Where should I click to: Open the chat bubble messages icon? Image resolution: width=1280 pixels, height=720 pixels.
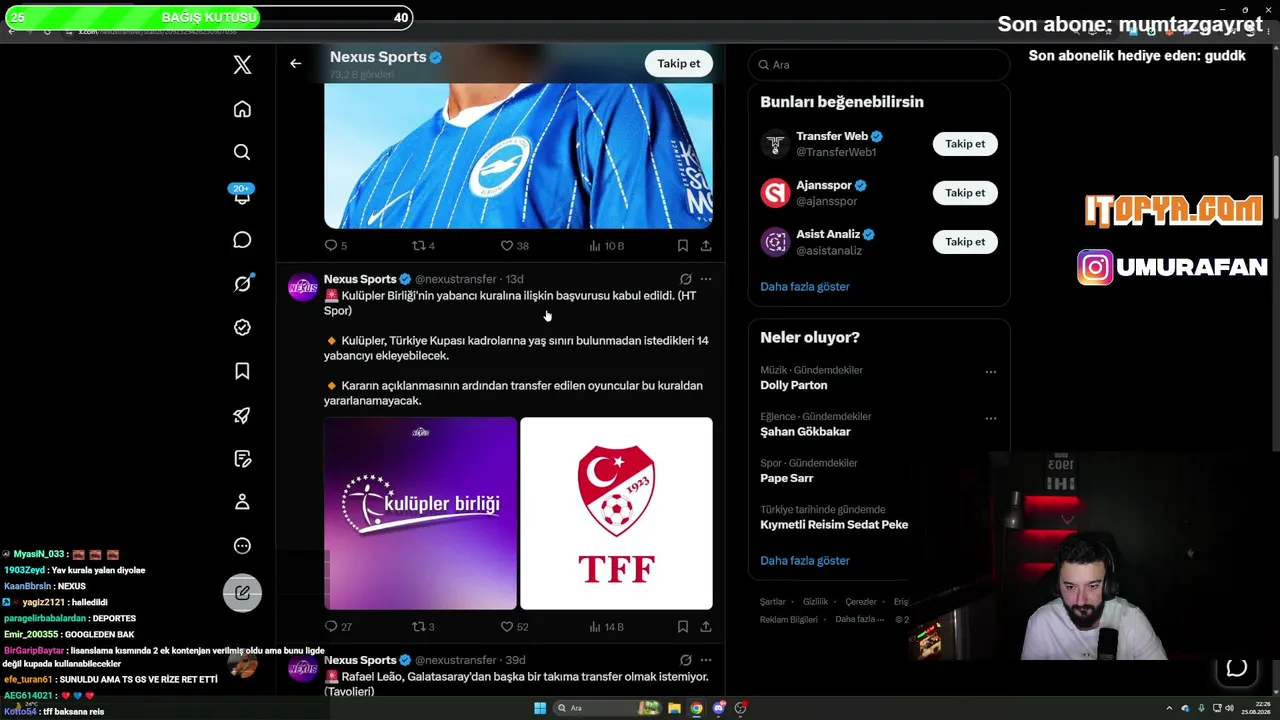click(242, 240)
